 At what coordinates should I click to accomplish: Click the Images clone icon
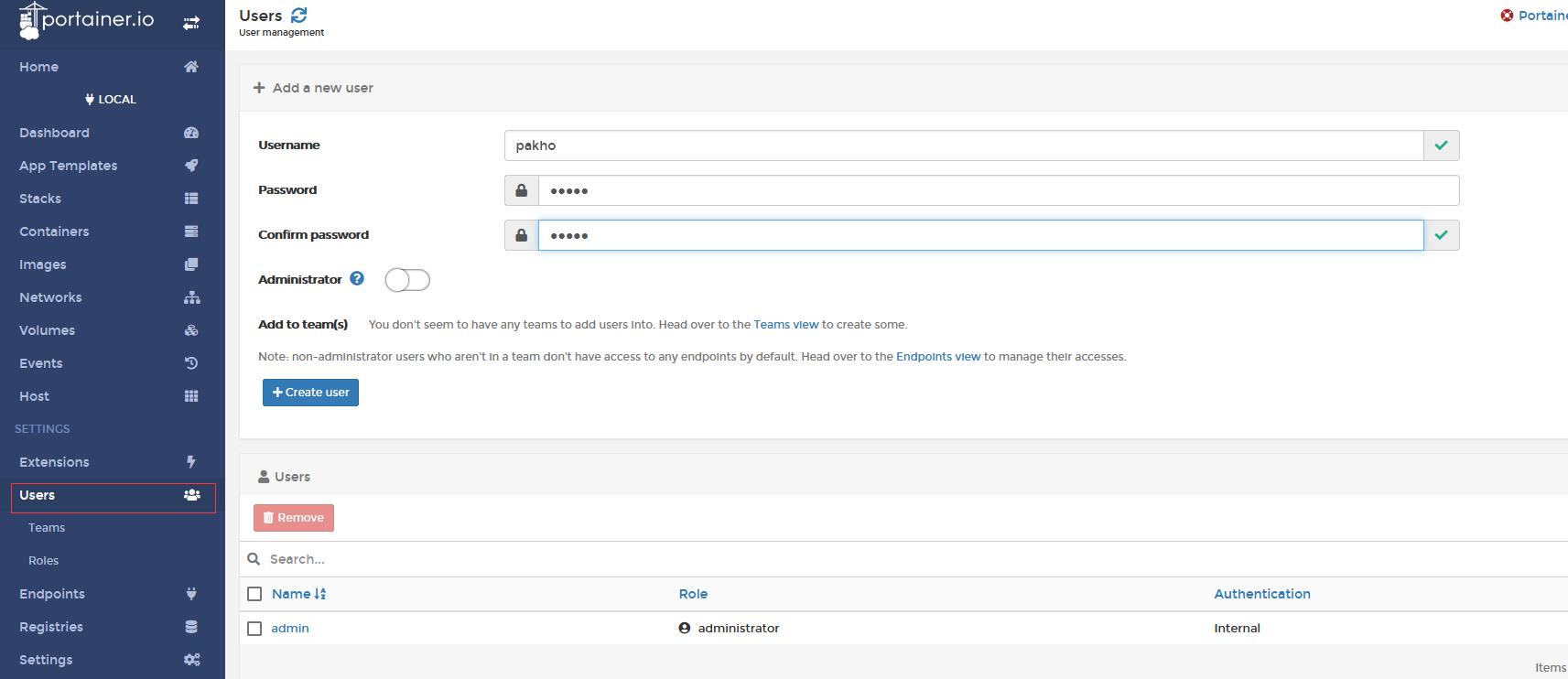tap(191, 264)
